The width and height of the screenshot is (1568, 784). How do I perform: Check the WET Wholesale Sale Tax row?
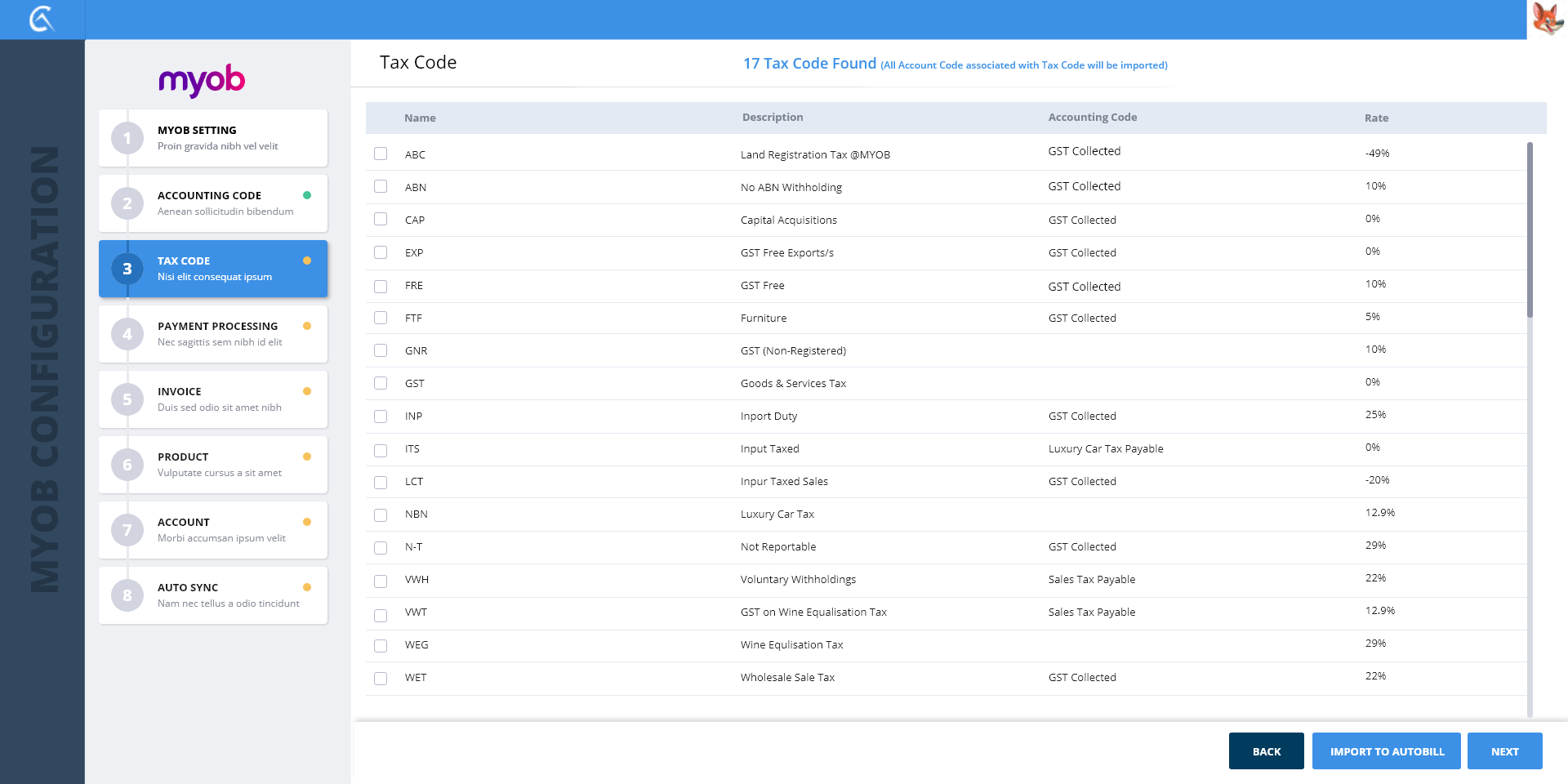click(x=381, y=678)
